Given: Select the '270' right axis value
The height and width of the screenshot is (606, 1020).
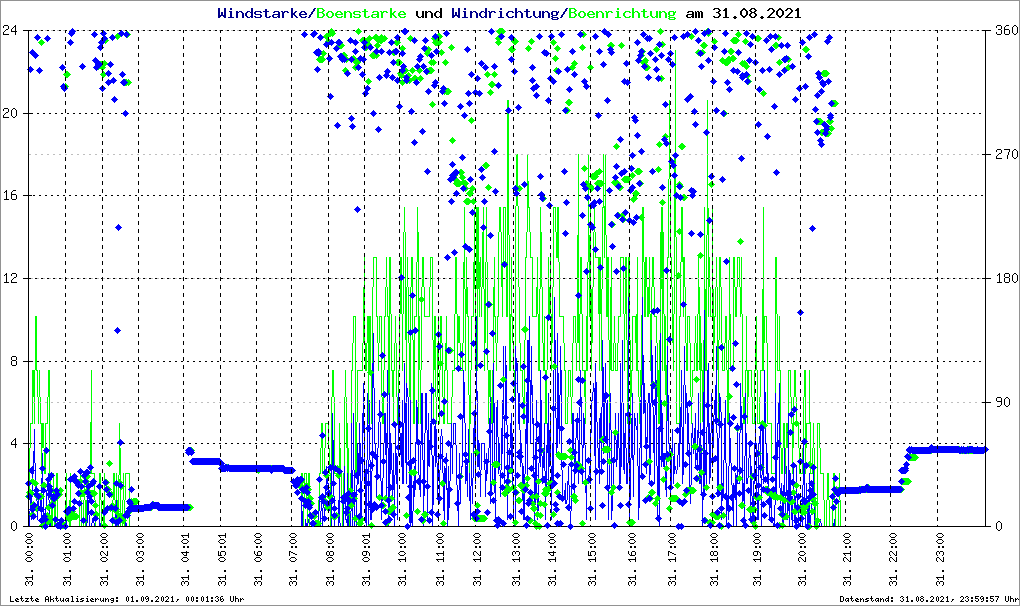Looking at the screenshot, I should 1005,154.
